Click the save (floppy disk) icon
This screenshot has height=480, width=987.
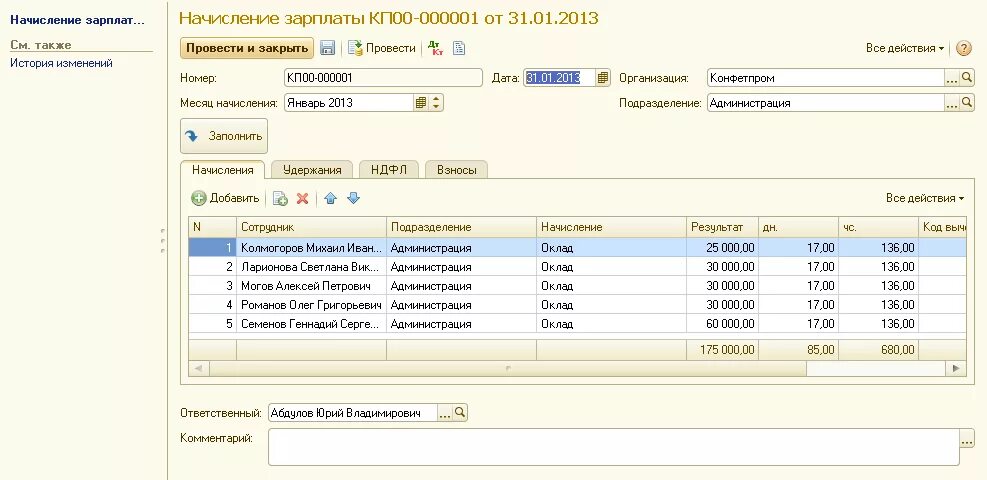[327, 48]
